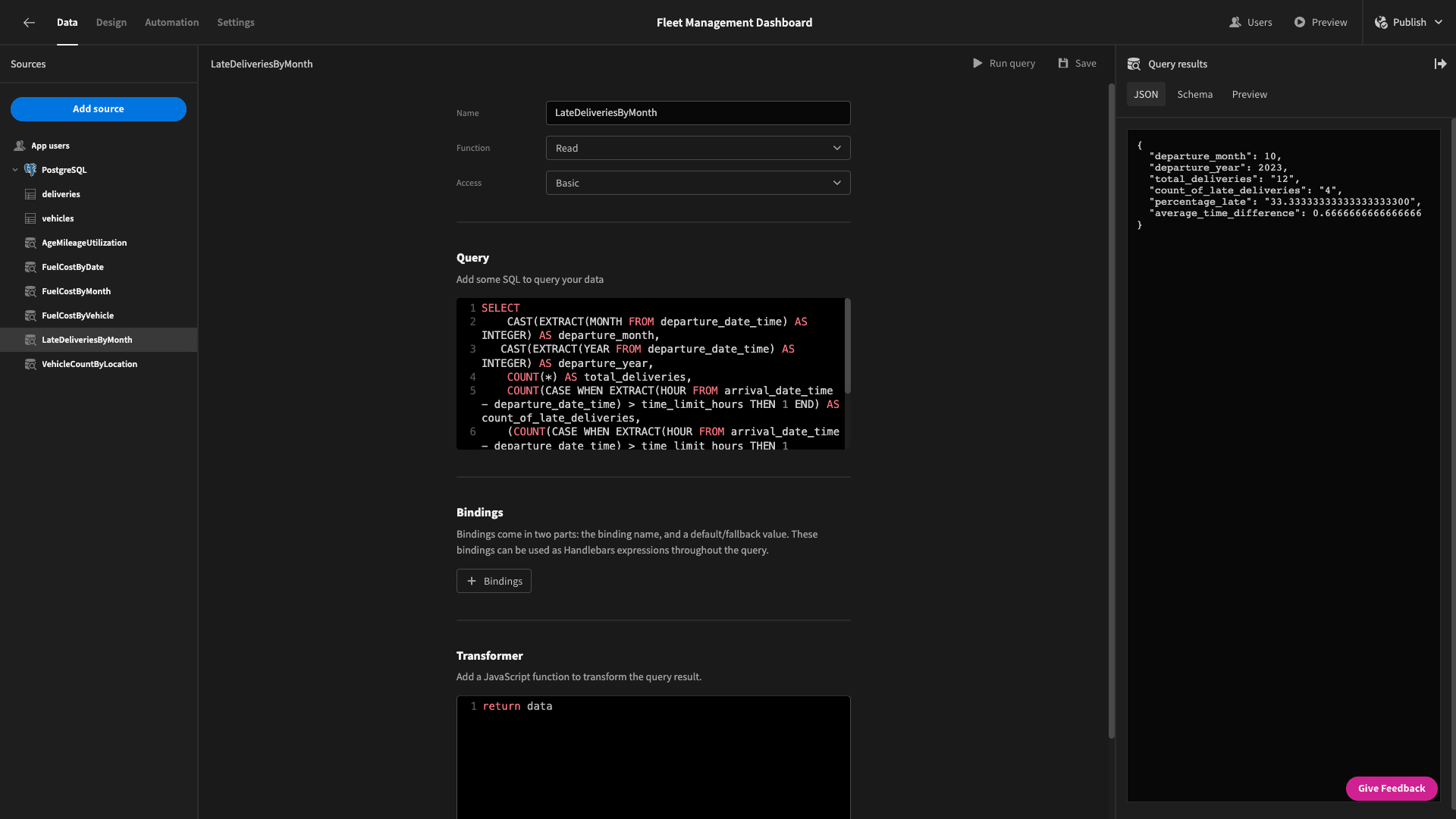Image resolution: width=1456 pixels, height=819 pixels.
Task: Toggle the Preview tab in Query results
Action: pyautogui.click(x=1249, y=94)
